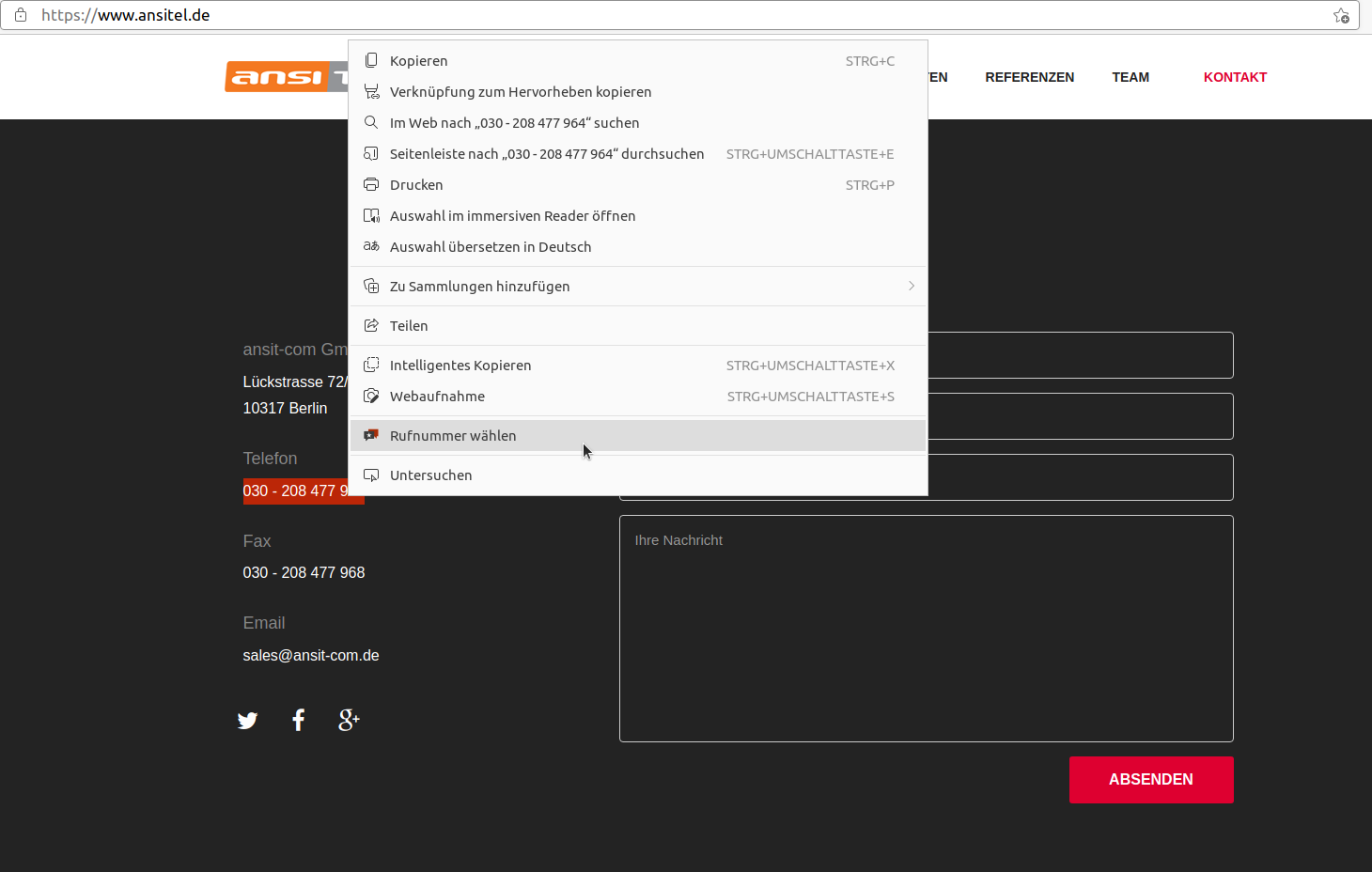Viewport: 1372px width, 872px height.
Task: Click the copy icon next to Kopieren
Action: (371, 60)
